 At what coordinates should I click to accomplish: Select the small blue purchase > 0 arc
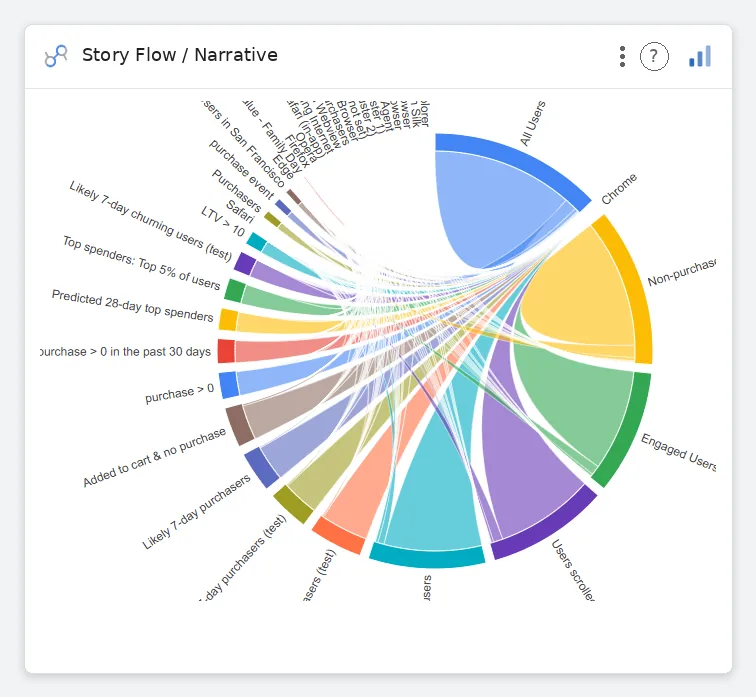tap(229, 385)
